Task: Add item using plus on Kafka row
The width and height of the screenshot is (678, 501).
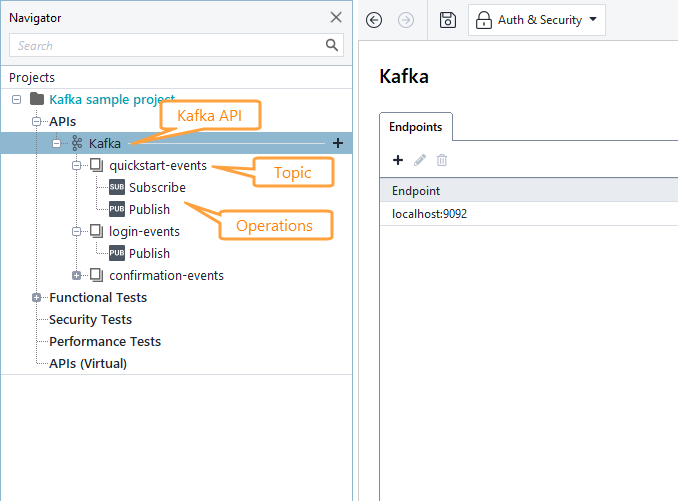Action: (x=338, y=143)
